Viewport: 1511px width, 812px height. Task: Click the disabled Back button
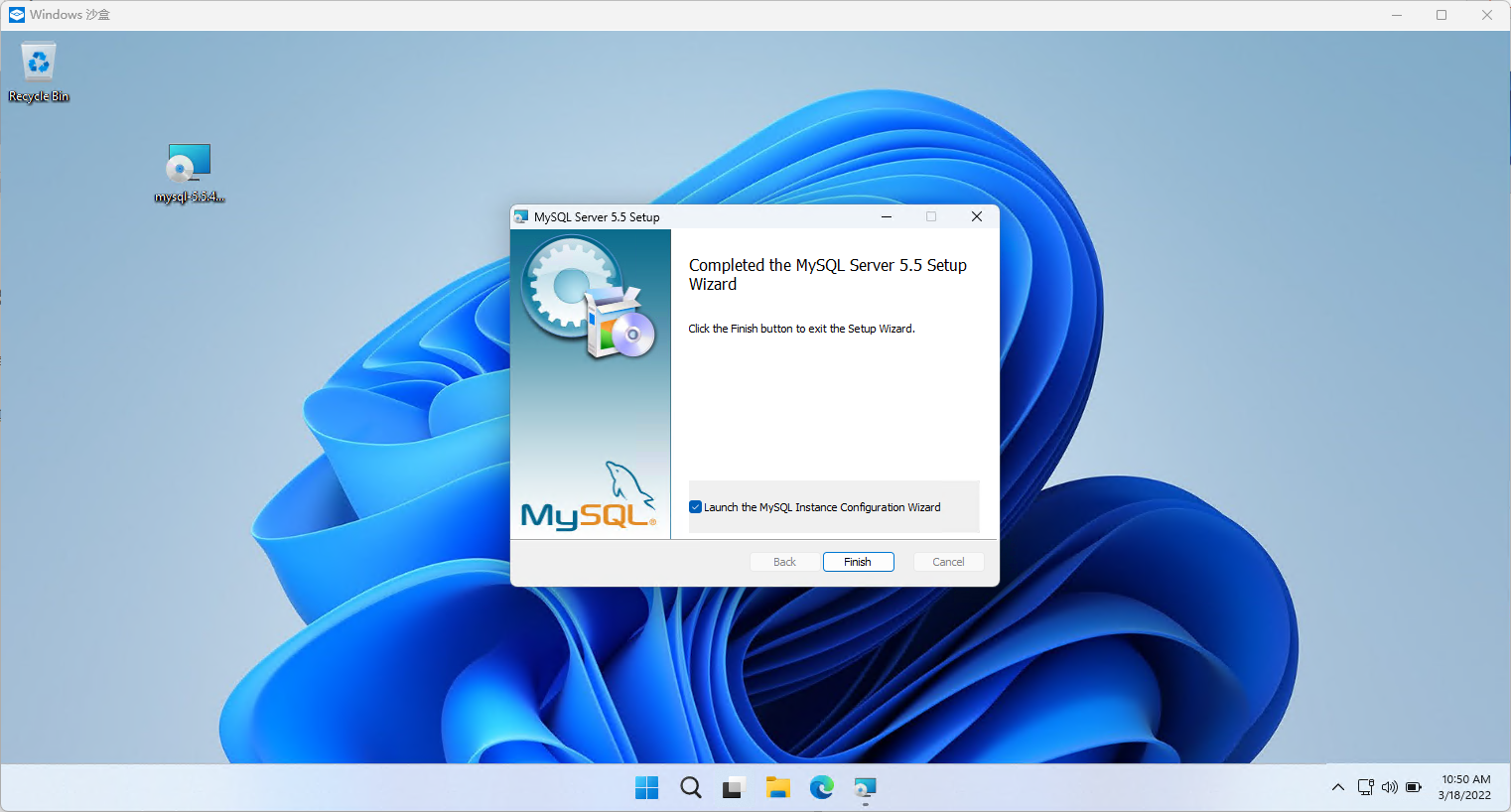[784, 562]
